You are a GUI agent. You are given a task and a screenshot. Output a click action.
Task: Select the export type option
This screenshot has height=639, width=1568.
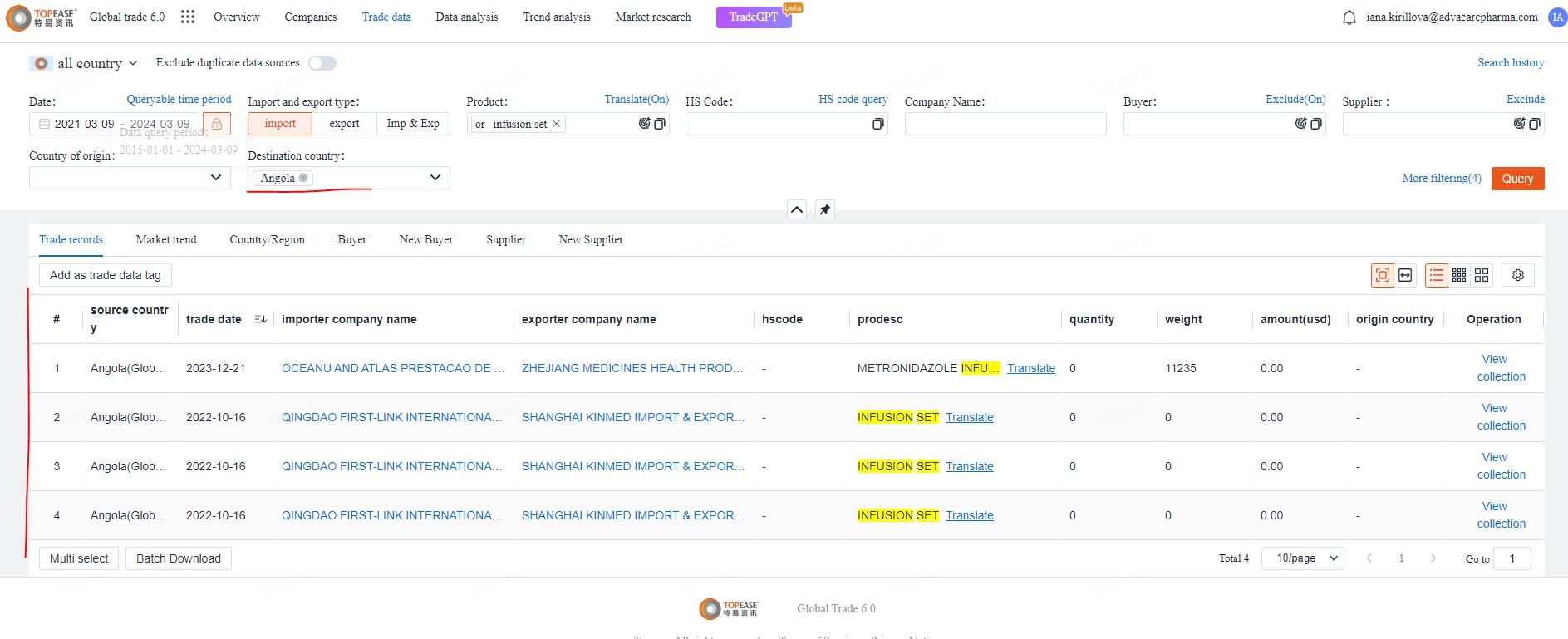[x=344, y=124]
